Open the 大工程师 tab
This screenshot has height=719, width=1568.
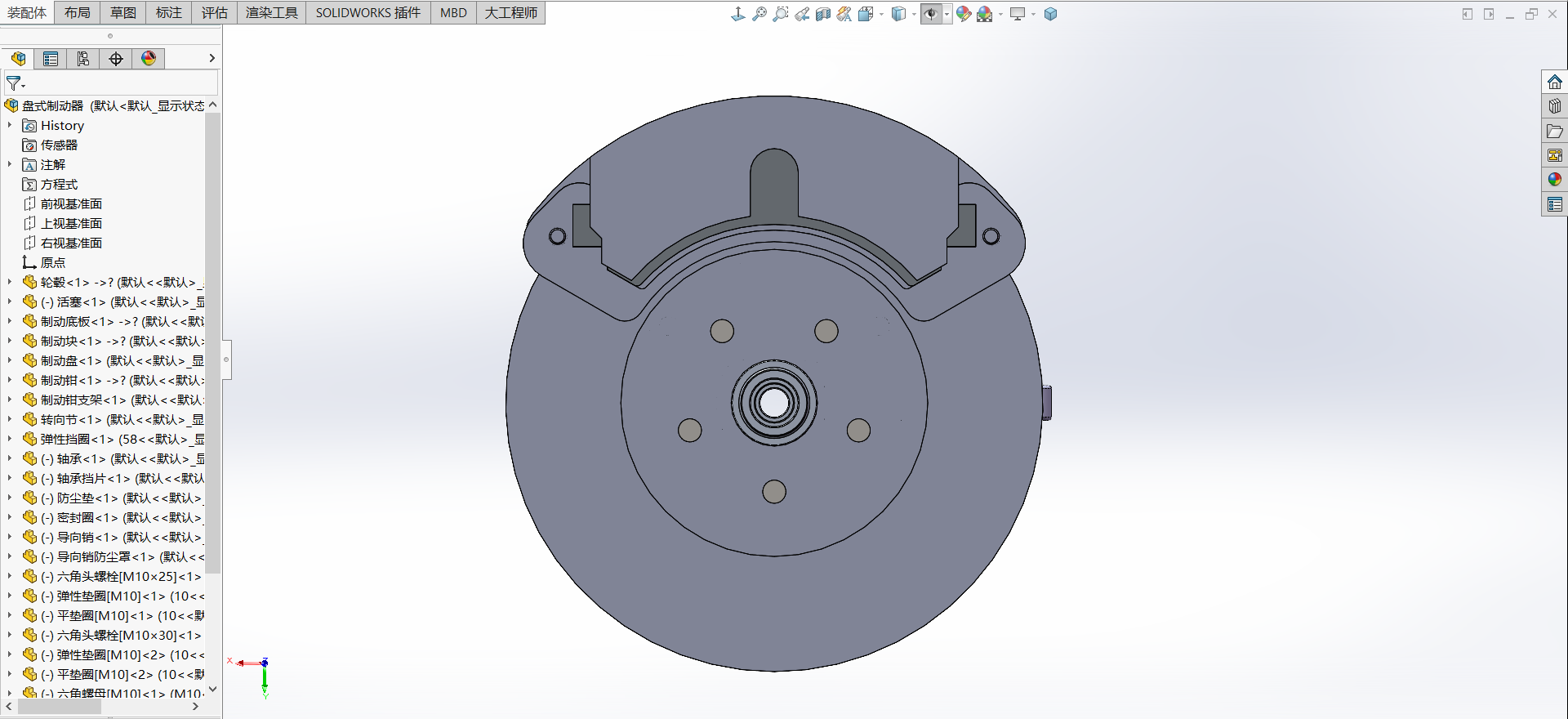[x=511, y=12]
